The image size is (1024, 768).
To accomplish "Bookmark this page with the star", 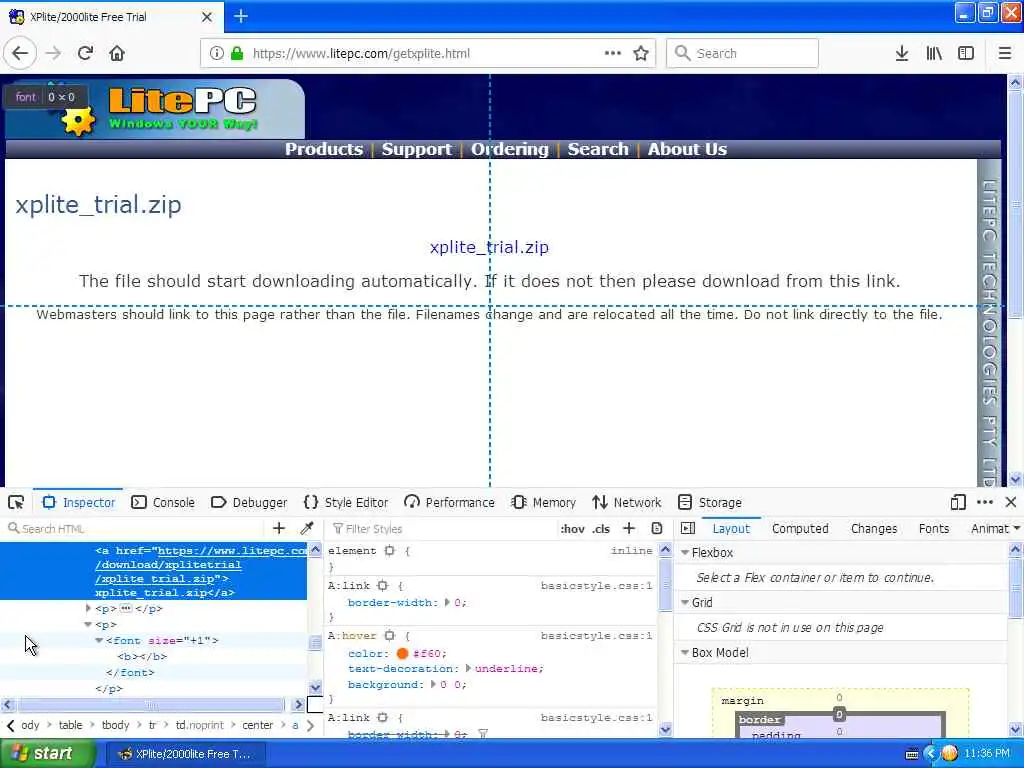I will 641,54.
